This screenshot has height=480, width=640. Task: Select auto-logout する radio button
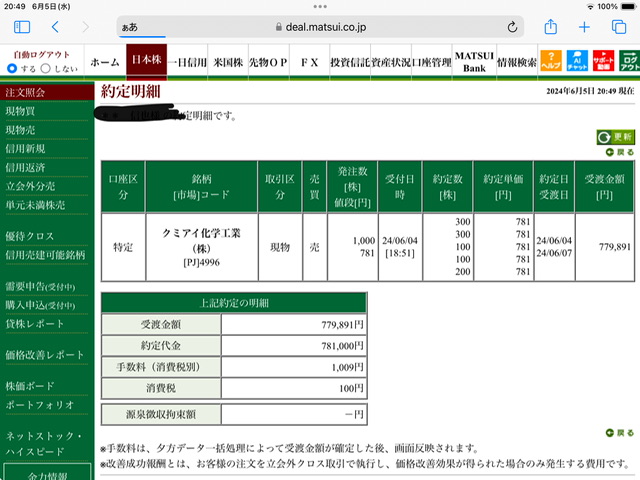tap(12, 68)
